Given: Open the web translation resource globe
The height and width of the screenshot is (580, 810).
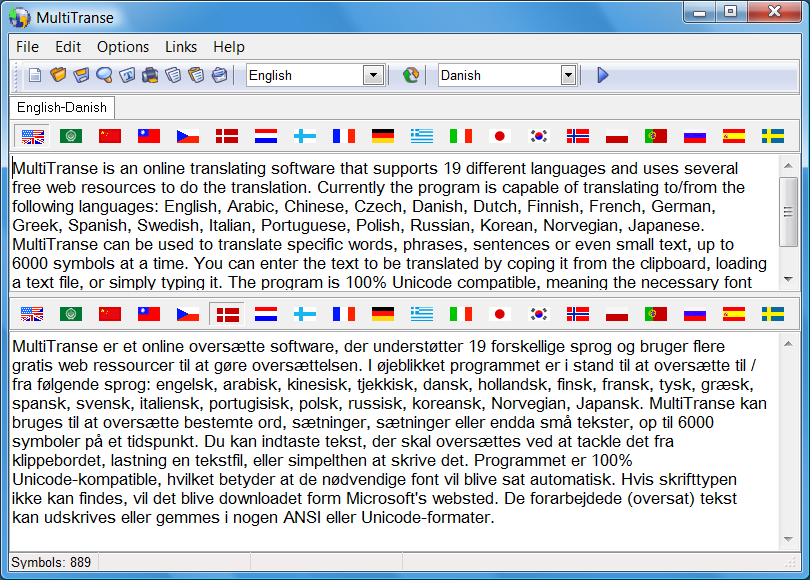Looking at the screenshot, I should click(x=410, y=75).
